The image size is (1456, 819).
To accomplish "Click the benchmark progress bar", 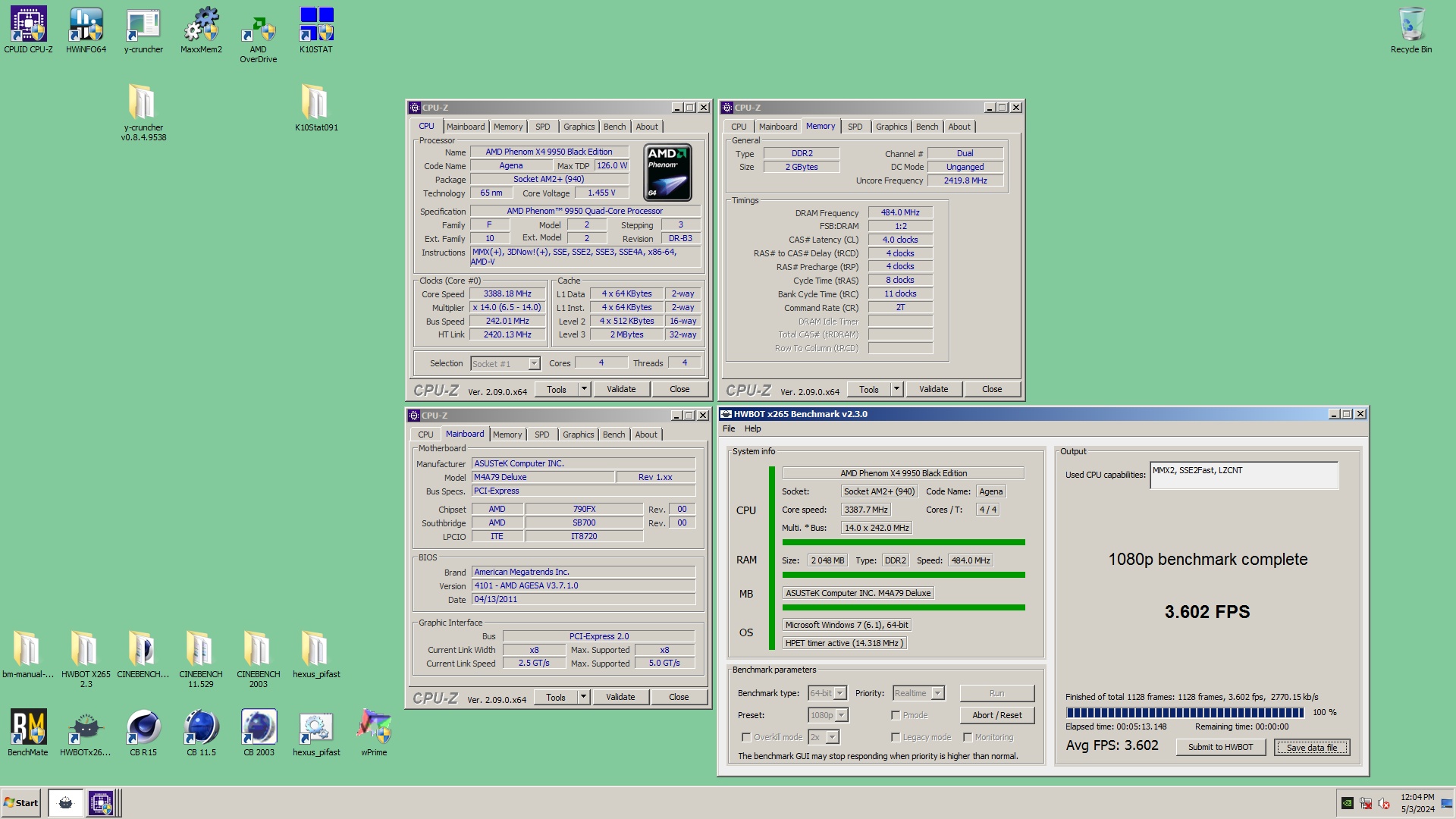I will [x=1185, y=713].
